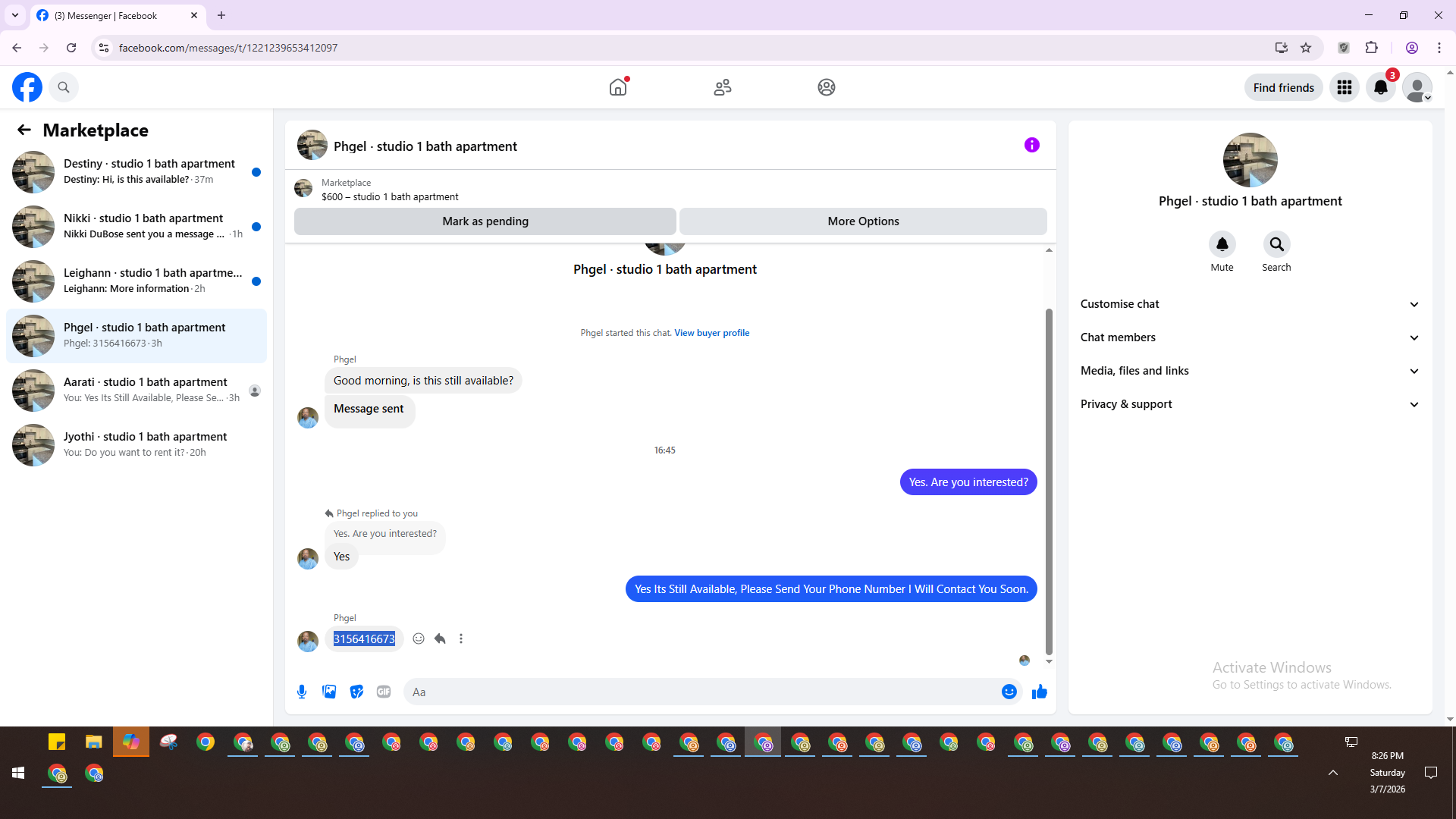Screen dimensions: 1456x819
Task: Select the Phgel conversation in the list
Action: 136,336
